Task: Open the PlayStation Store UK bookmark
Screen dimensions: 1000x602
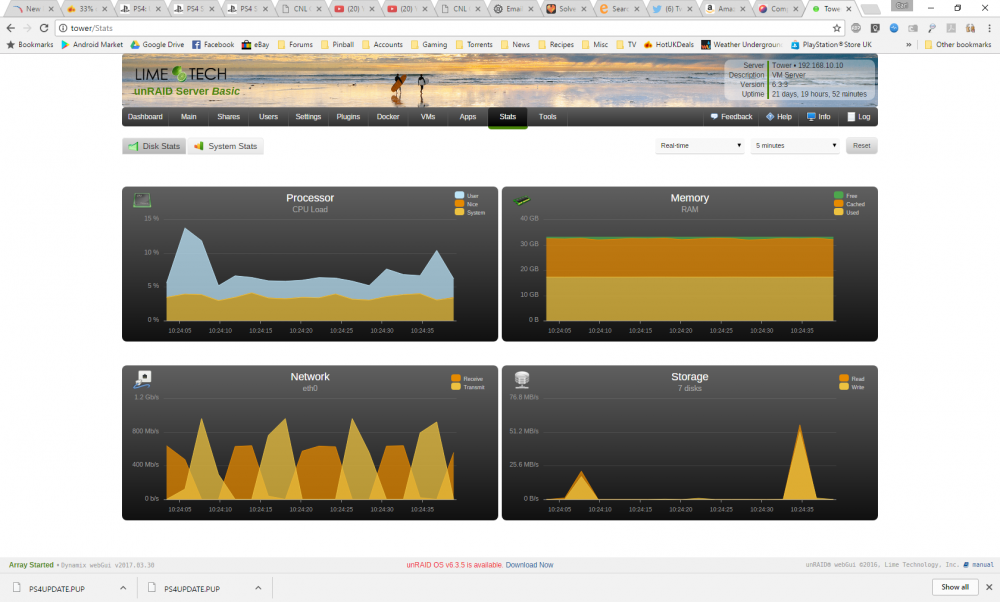Action: pos(831,45)
